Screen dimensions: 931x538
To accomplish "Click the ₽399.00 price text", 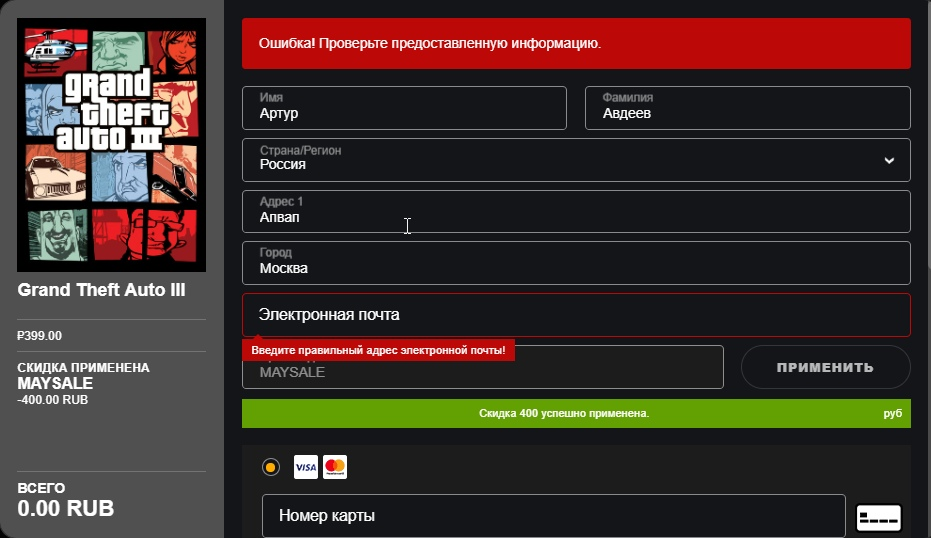I will click(x=39, y=336).
